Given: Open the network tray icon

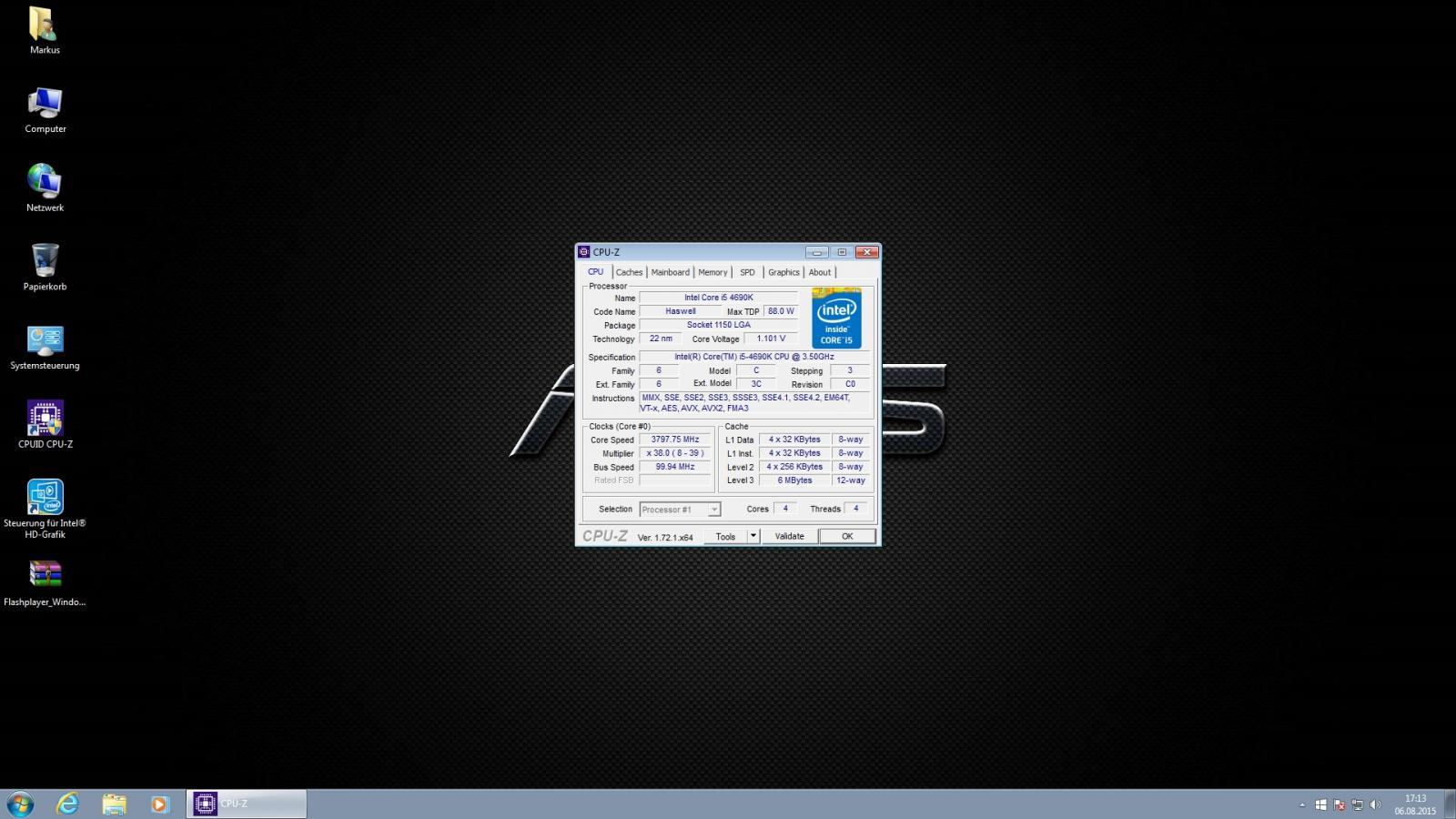Looking at the screenshot, I should pos(1357,805).
